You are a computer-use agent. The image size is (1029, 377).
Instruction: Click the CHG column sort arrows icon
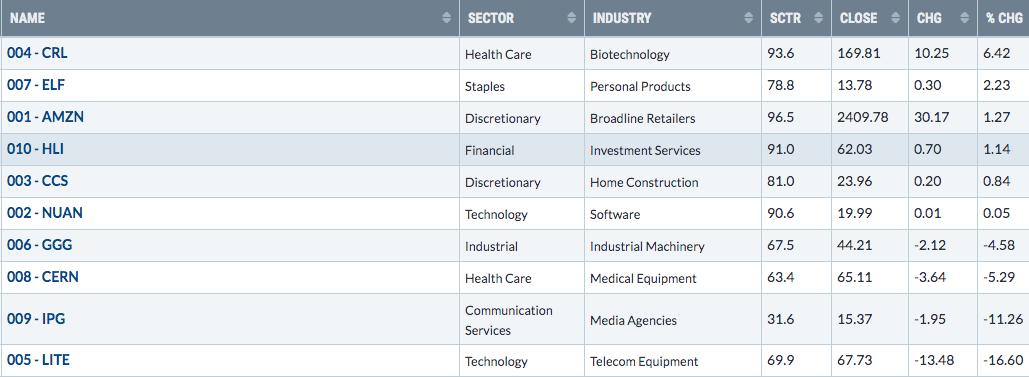tap(965, 18)
